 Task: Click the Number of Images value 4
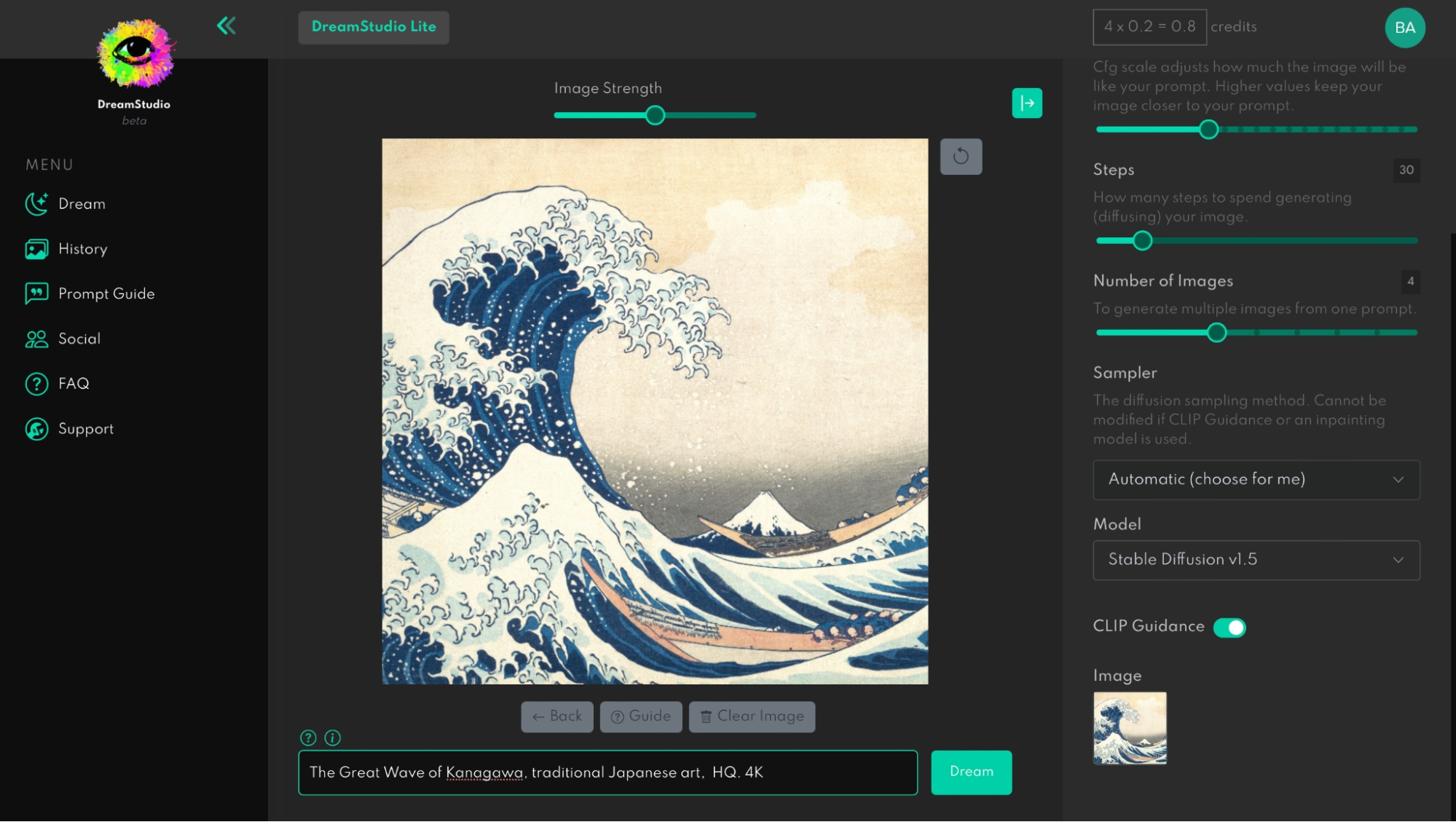click(x=1410, y=281)
